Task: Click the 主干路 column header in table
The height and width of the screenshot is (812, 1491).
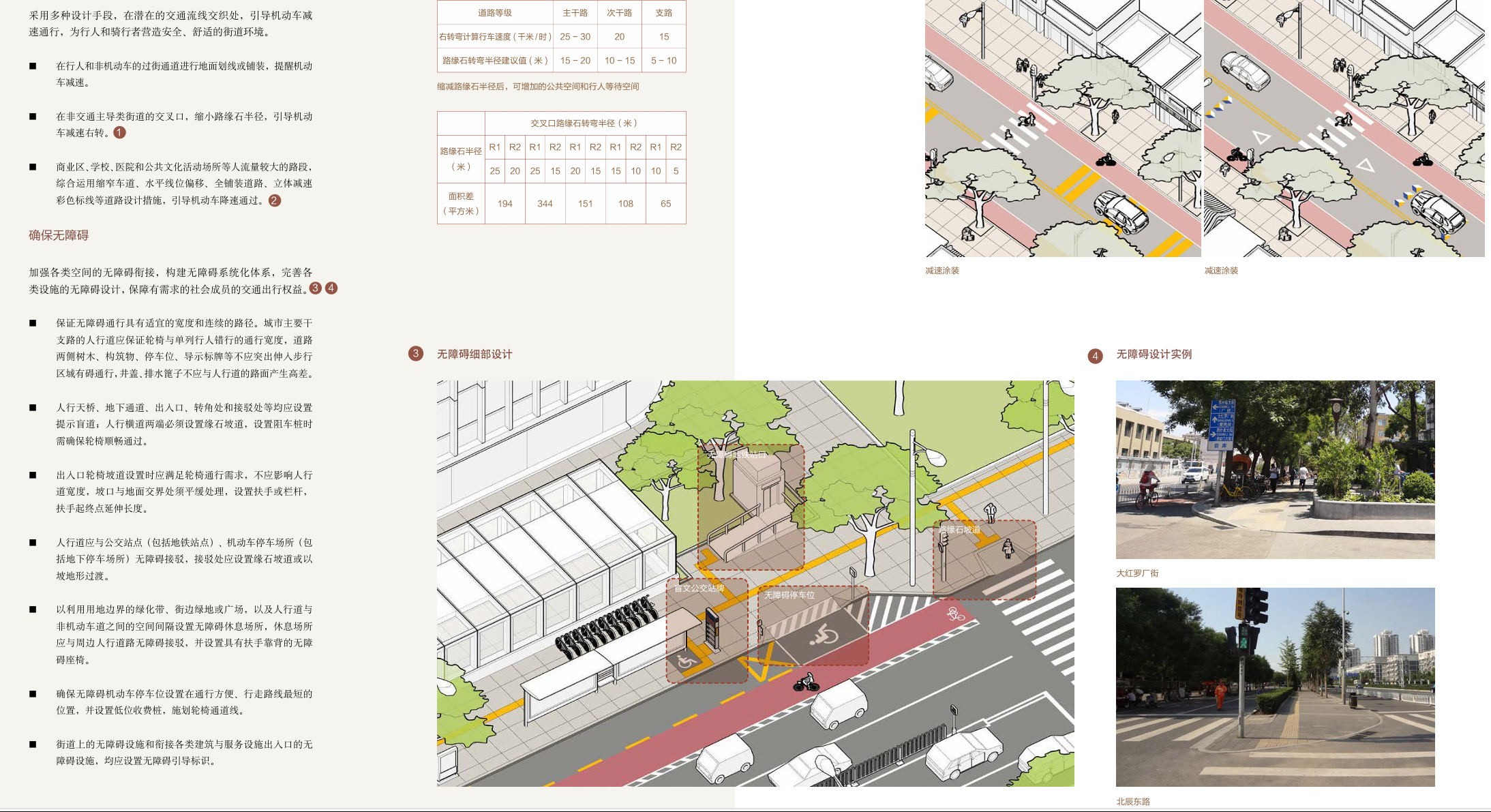Action: coord(575,13)
